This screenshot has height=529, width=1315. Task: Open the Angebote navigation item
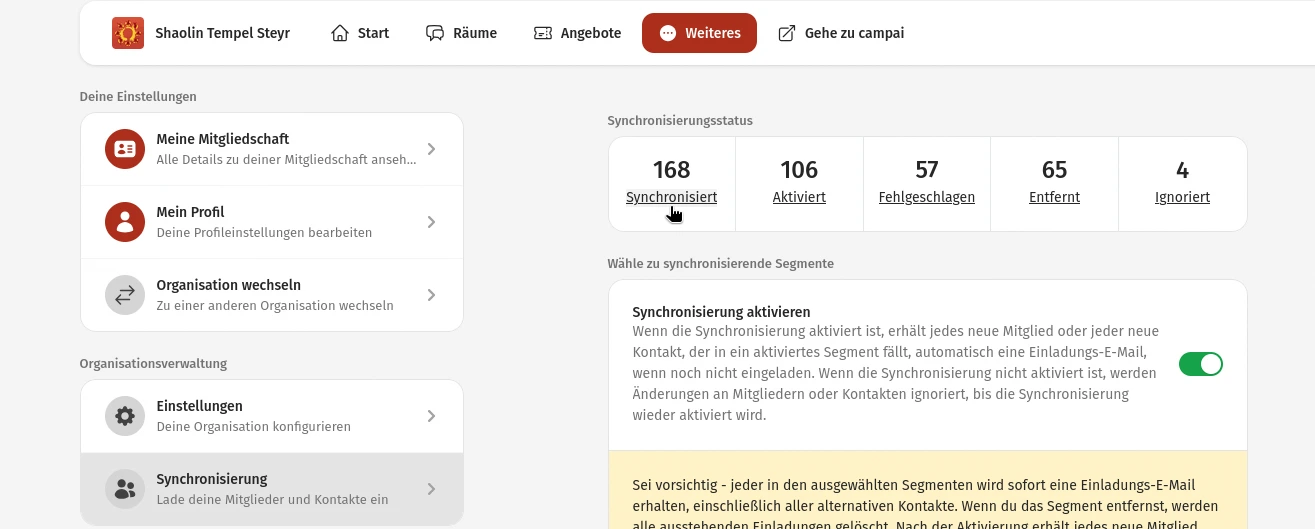(578, 33)
